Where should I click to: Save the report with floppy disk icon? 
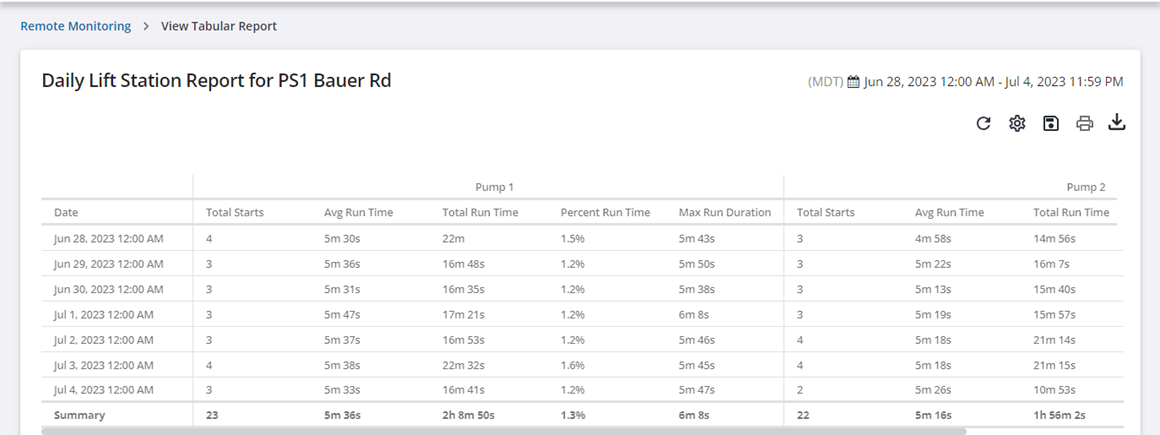coord(1050,123)
